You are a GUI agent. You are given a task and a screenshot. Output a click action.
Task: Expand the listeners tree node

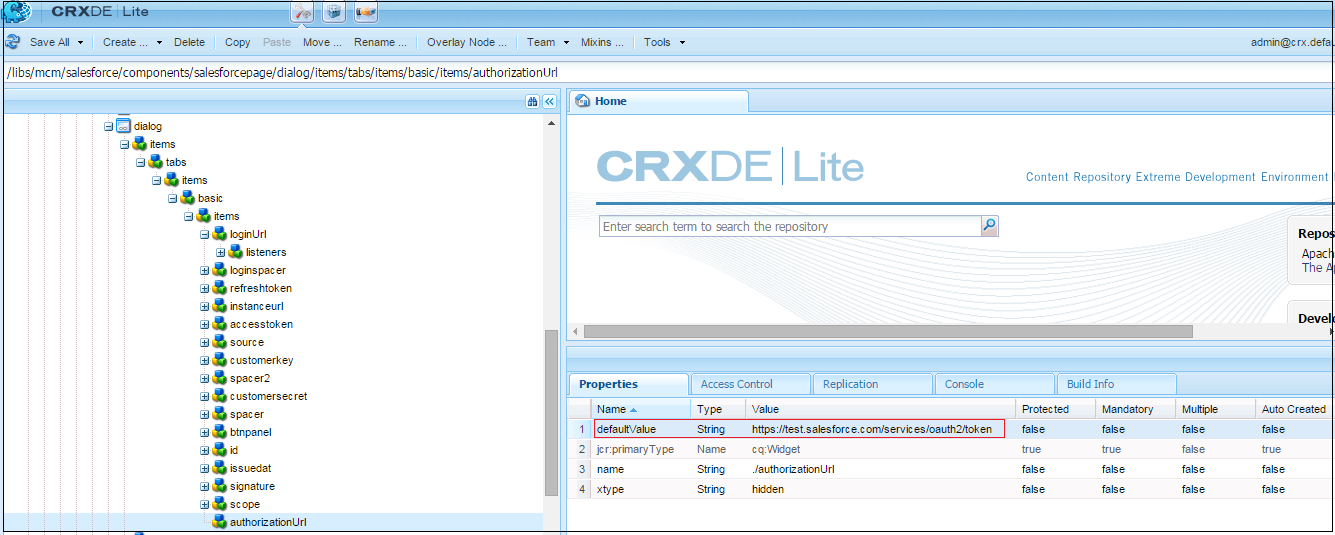pyautogui.click(x=221, y=253)
